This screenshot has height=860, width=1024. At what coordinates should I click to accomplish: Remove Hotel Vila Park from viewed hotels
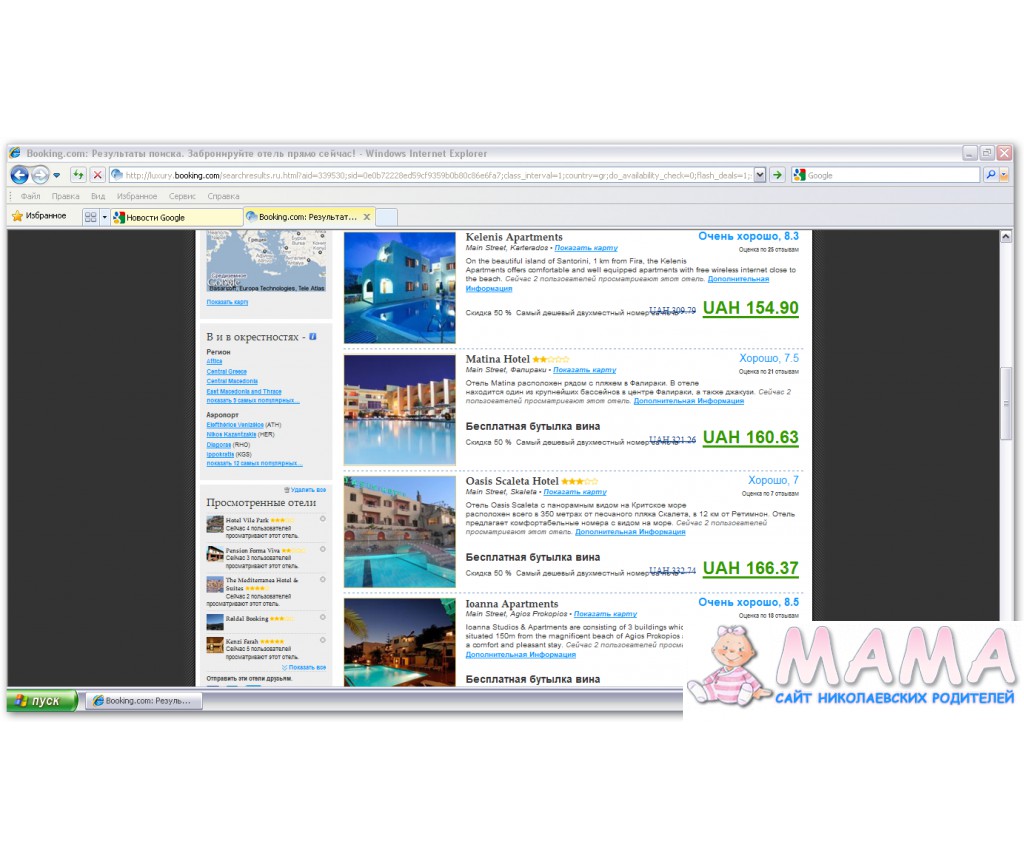322,519
